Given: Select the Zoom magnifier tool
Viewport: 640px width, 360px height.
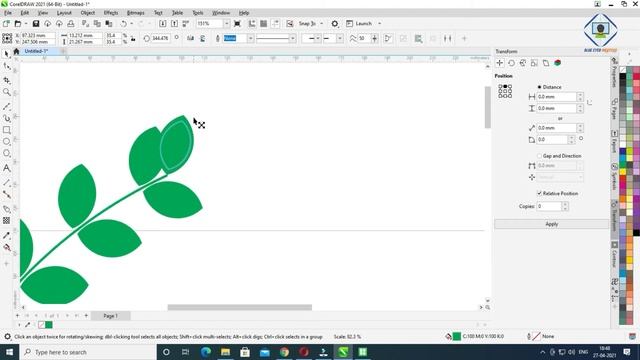Looking at the screenshot, I should click(x=7, y=92).
